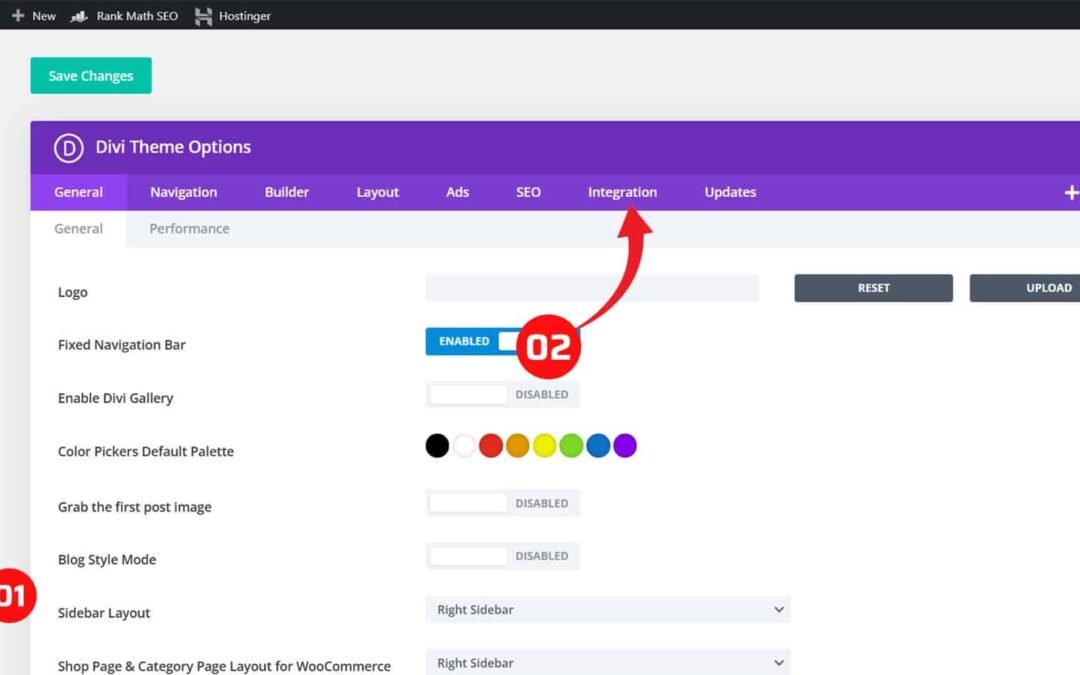
Task: Pick the white palette color swatch
Action: [x=464, y=446]
